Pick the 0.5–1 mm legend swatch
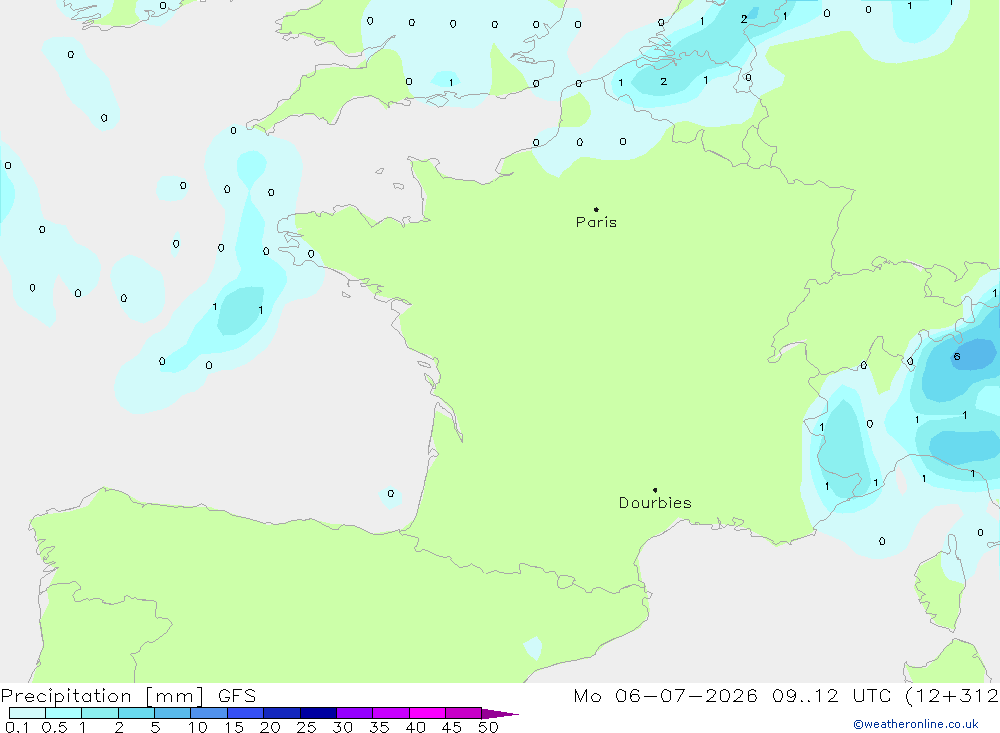This screenshot has height=733, width=1000. (64, 713)
